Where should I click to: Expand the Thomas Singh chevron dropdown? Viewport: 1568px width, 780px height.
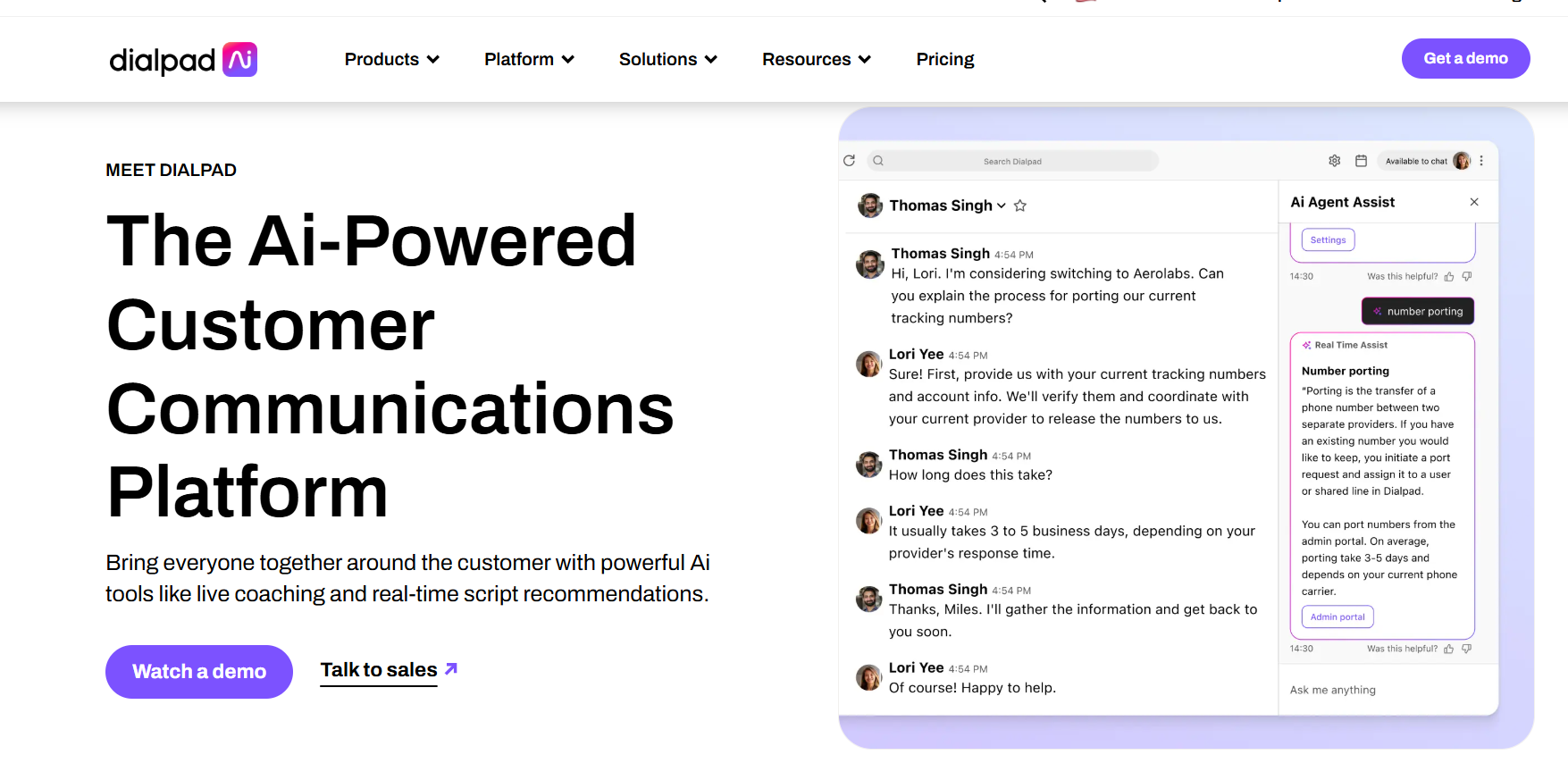click(x=1002, y=205)
